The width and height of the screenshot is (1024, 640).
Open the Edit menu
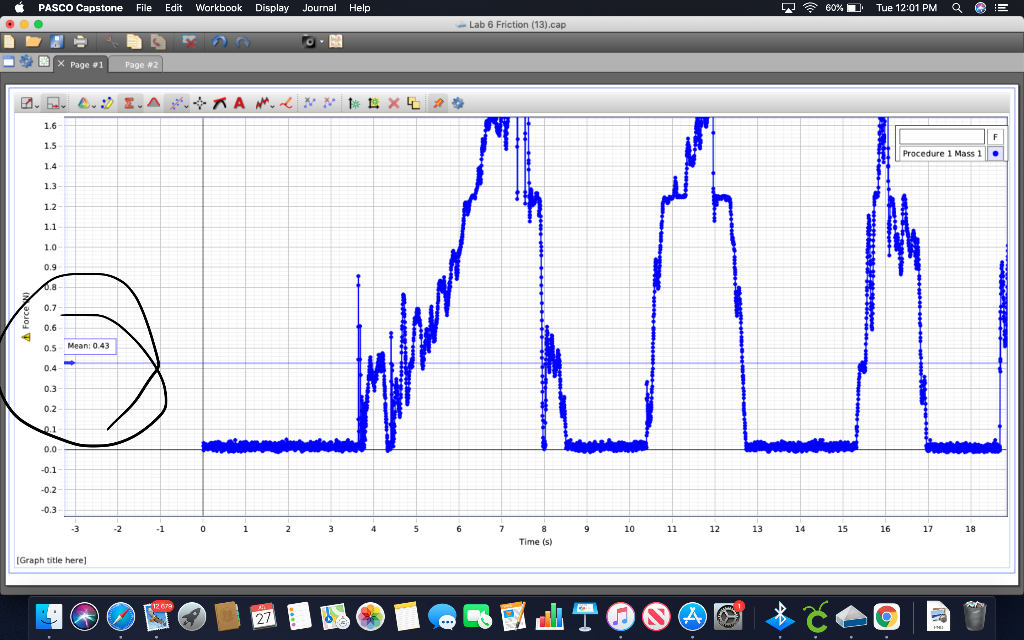[x=174, y=8]
